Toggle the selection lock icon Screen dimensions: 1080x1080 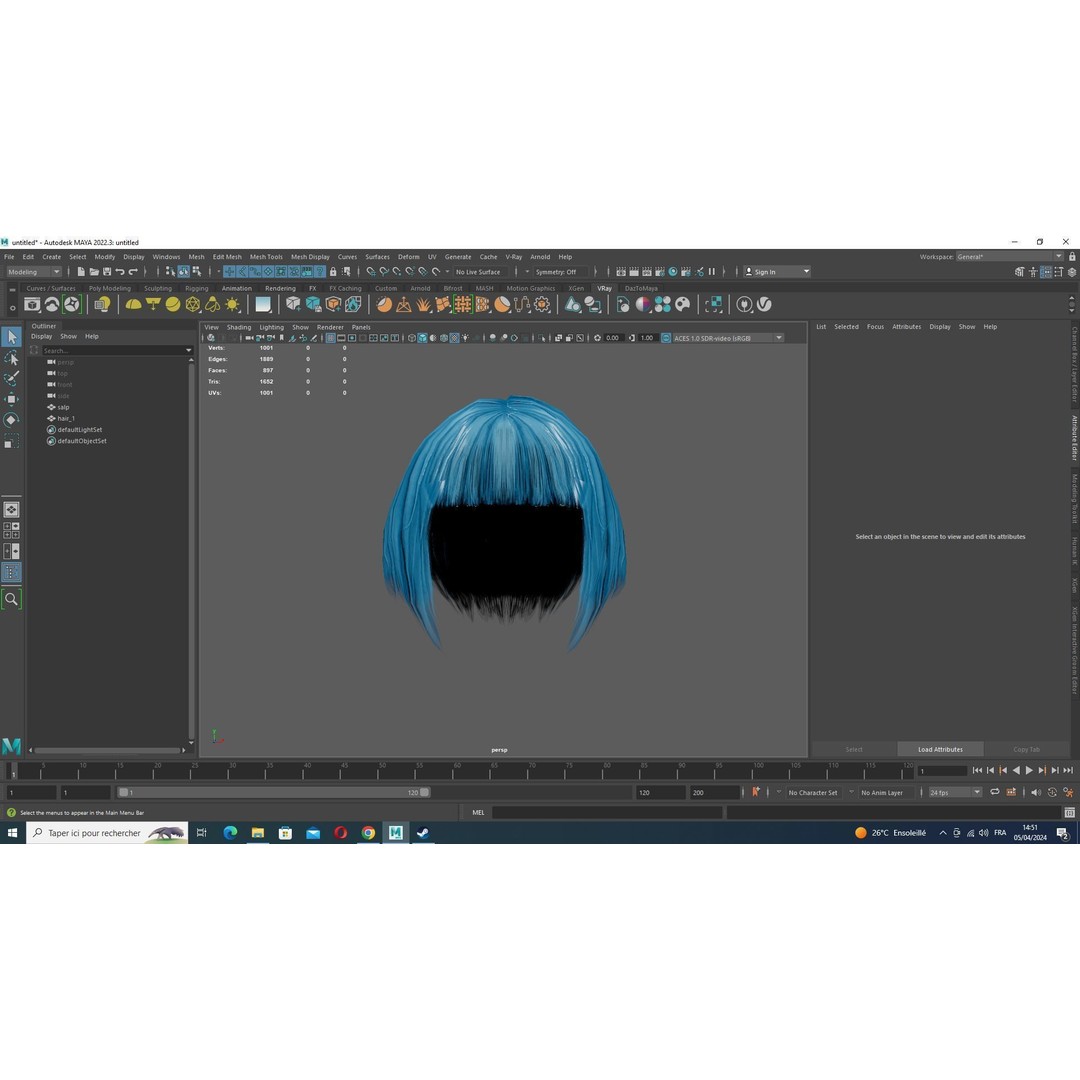(333, 272)
